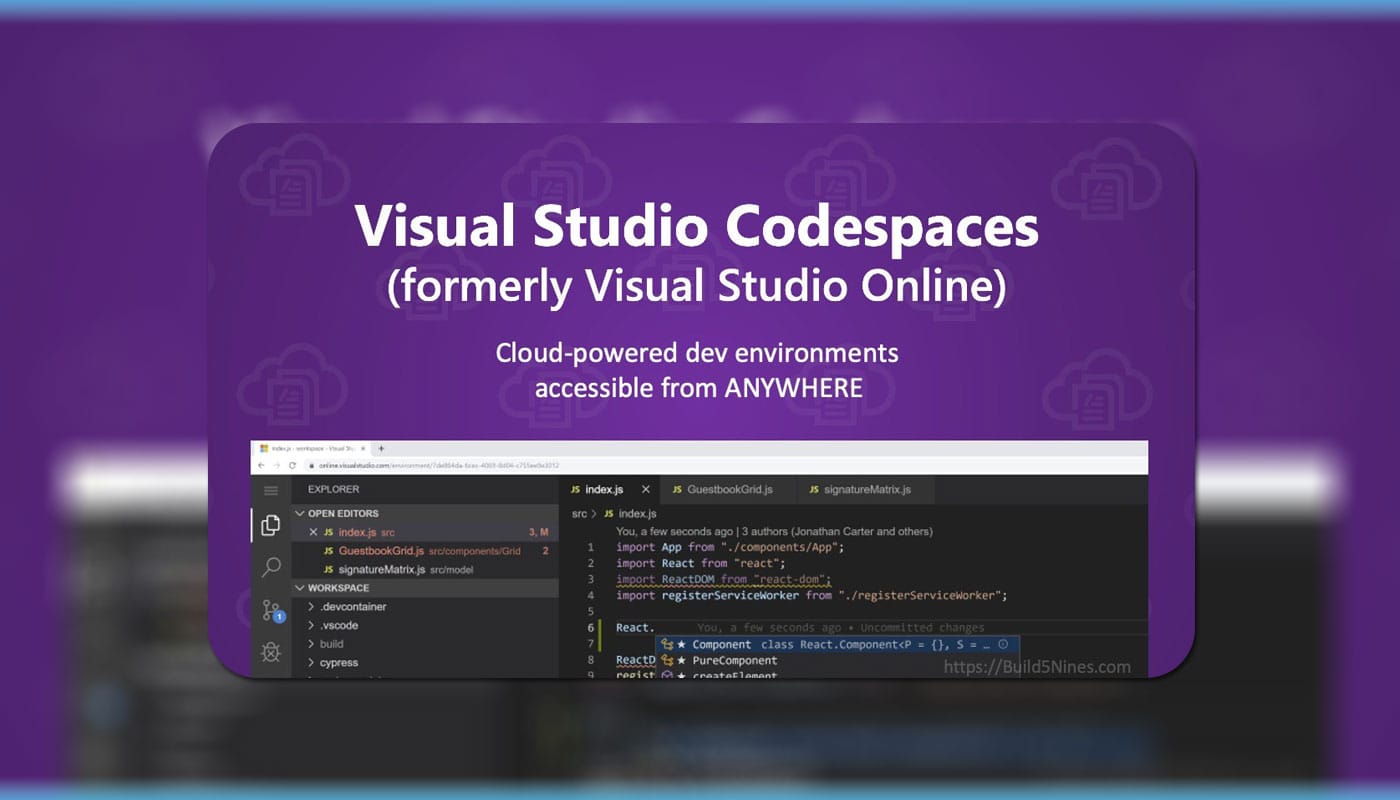1400x800 pixels.
Task: Select the PureComponent autocomplete suggestion
Action: 838,661
